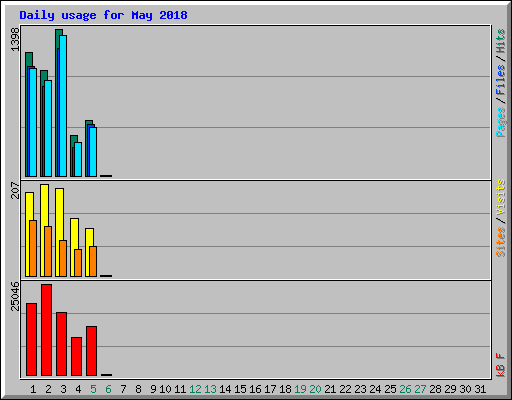
Task: Click day label 15 on the x-axis
Action: click(x=240, y=389)
